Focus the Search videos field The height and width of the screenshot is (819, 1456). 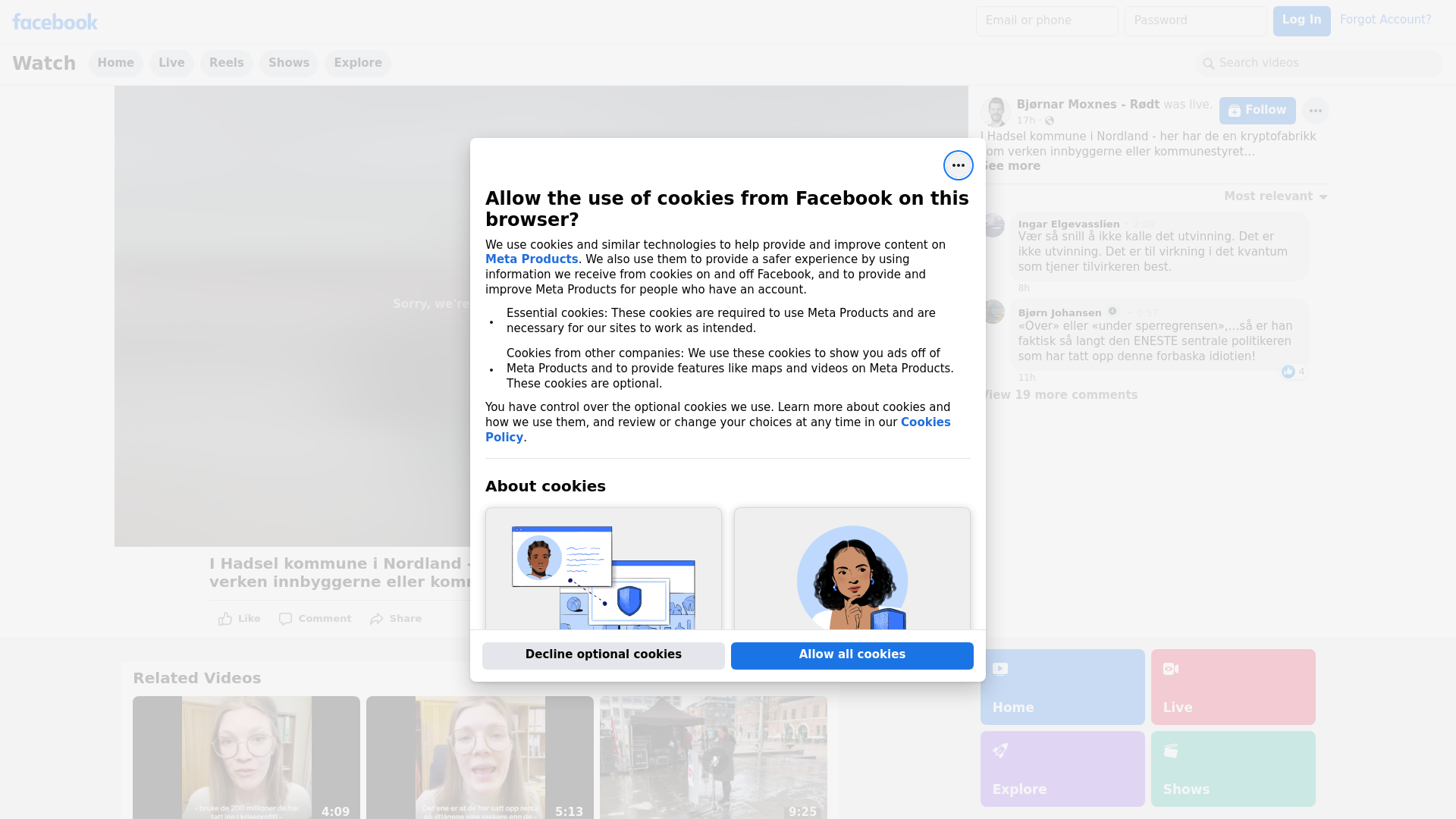tap(1319, 64)
